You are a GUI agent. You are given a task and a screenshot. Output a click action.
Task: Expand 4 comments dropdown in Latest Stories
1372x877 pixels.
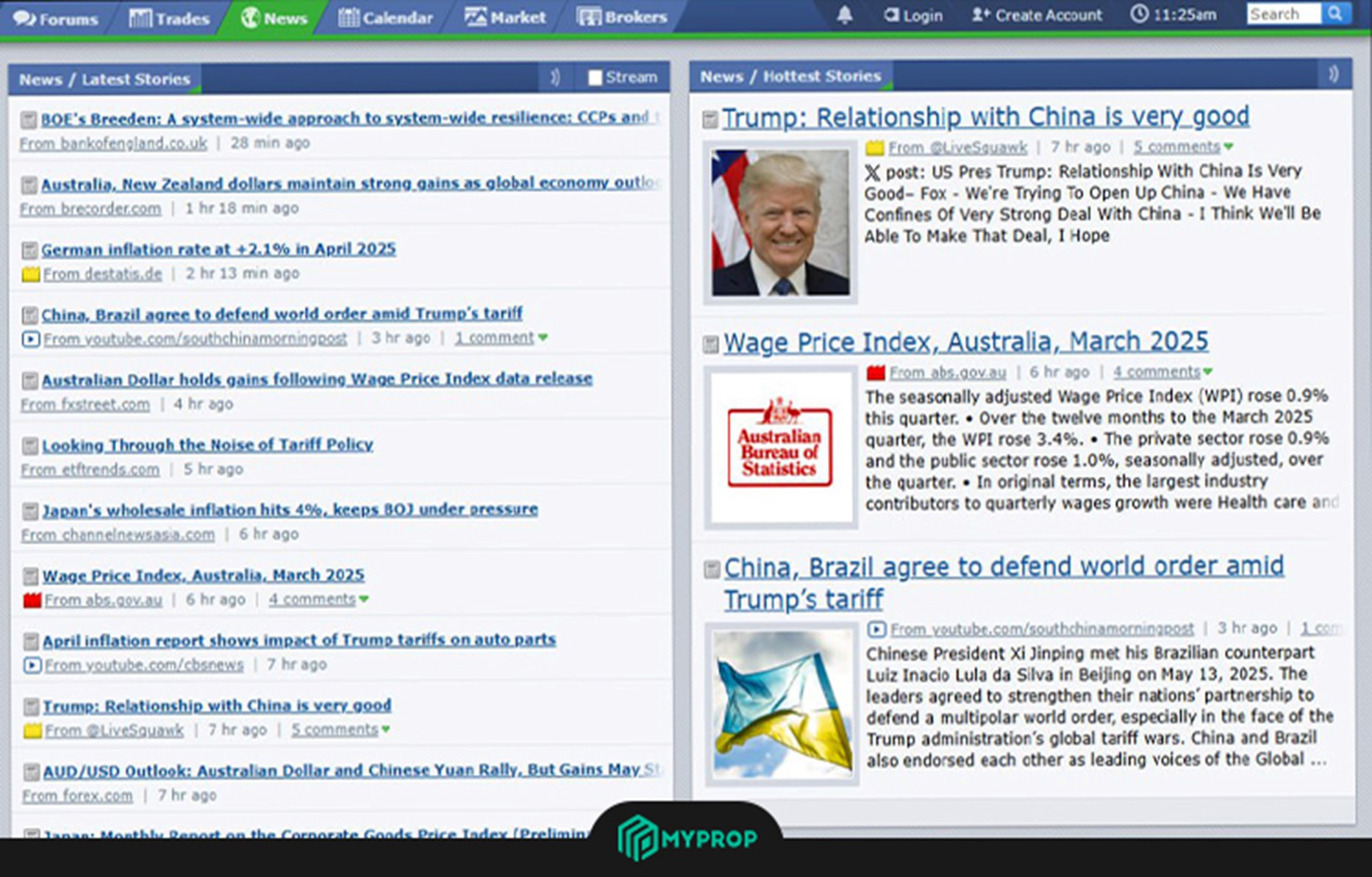click(x=318, y=599)
